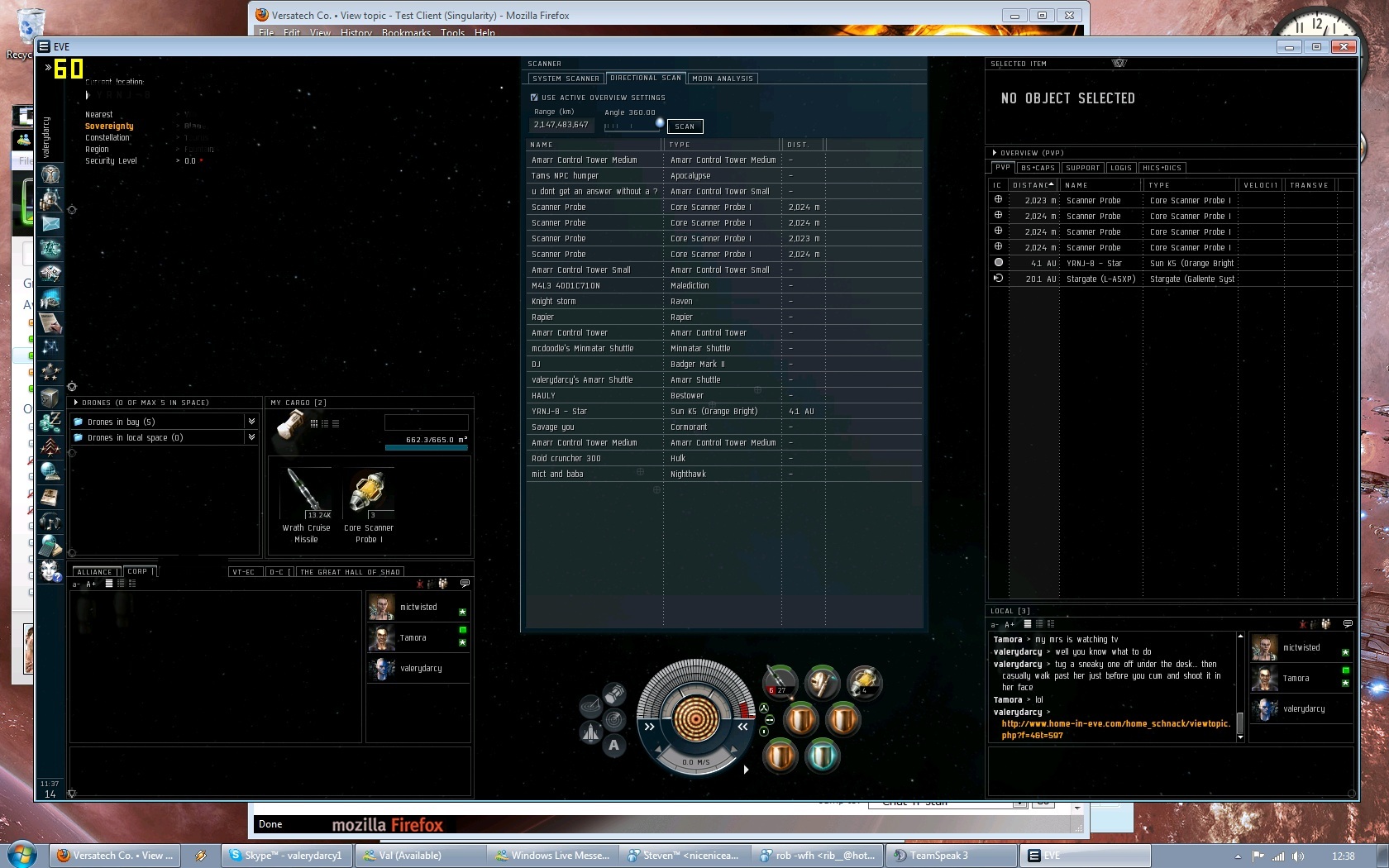Image resolution: width=1389 pixels, height=868 pixels.
Task: Click the rocket ship HUD button
Action: [x=590, y=732]
